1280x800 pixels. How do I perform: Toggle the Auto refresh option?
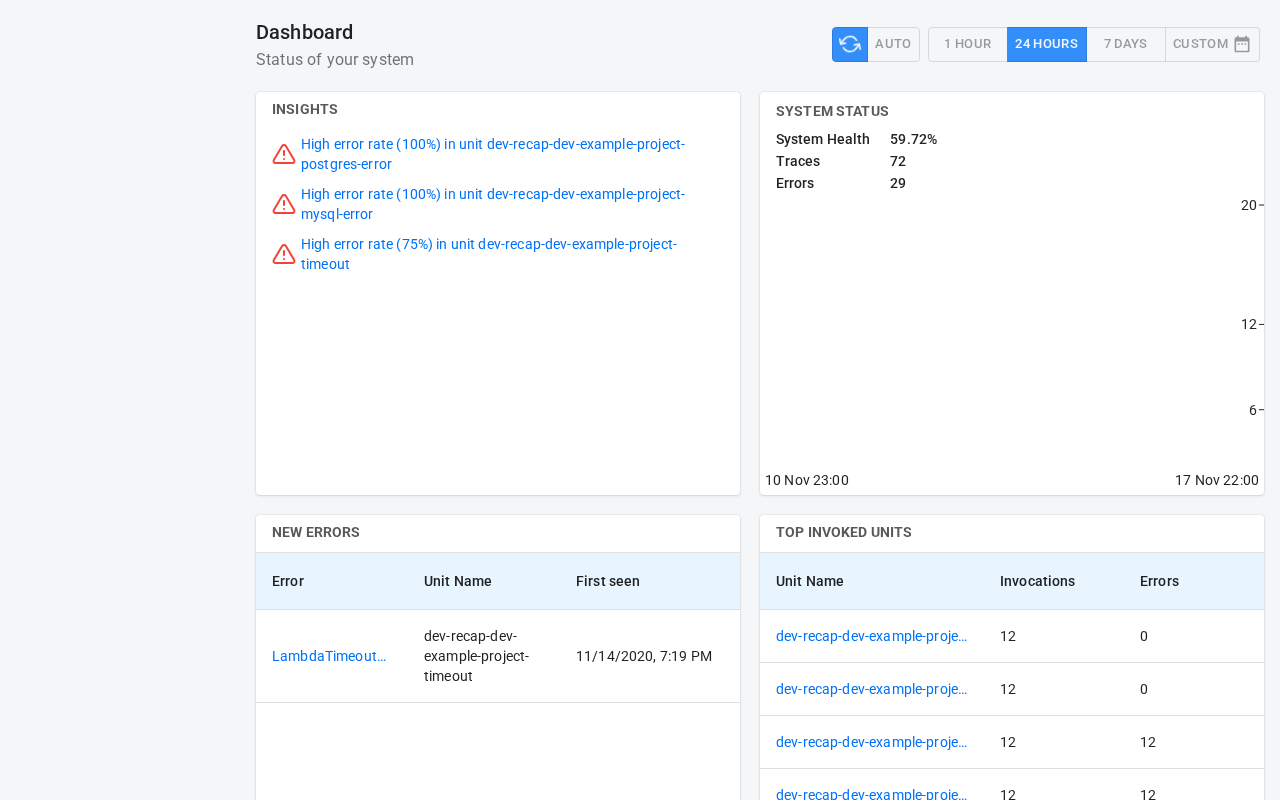tap(893, 44)
